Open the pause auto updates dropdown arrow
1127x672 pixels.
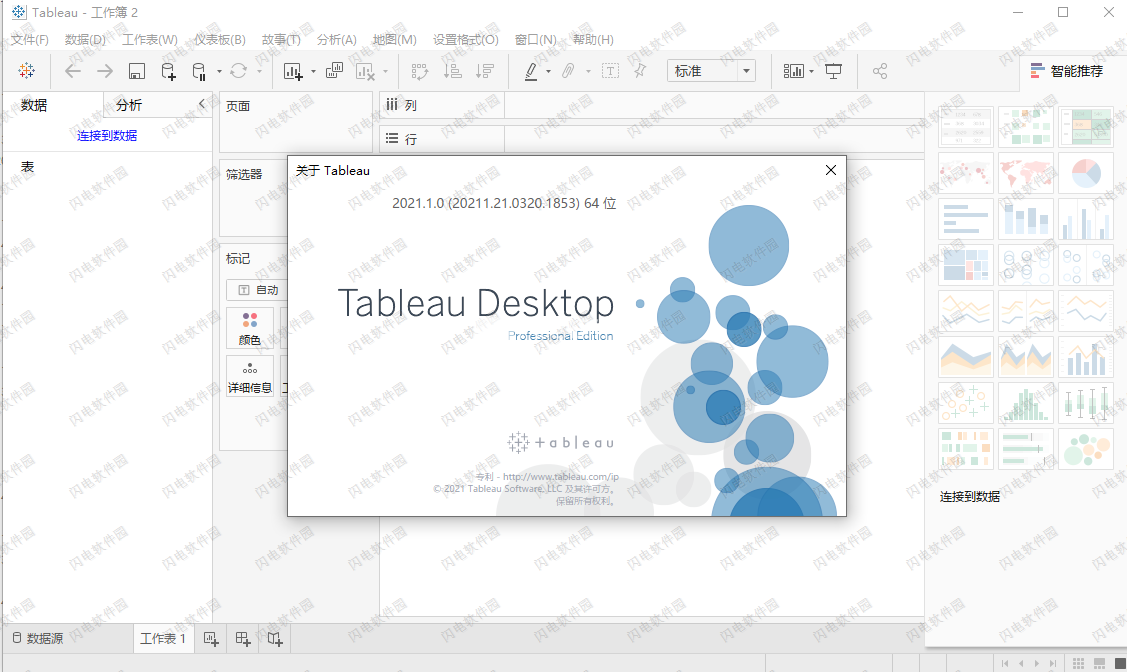tap(219, 71)
